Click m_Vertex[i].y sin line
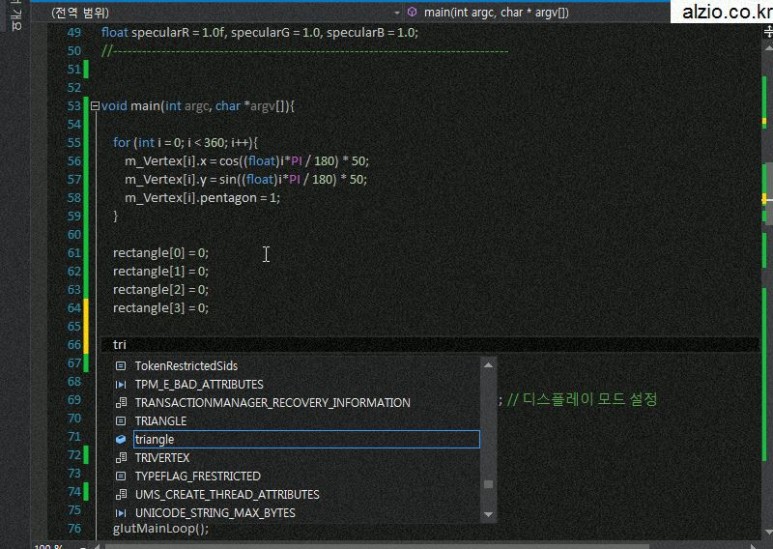This screenshot has height=549, width=773. pos(246,179)
